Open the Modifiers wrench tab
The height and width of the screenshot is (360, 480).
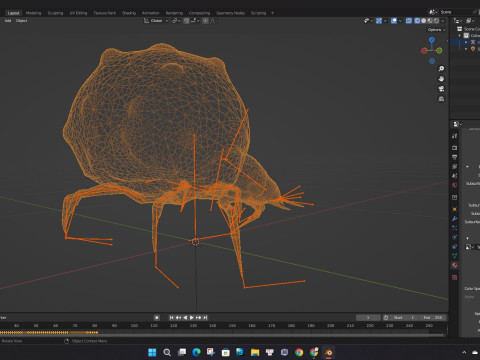(x=455, y=219)
